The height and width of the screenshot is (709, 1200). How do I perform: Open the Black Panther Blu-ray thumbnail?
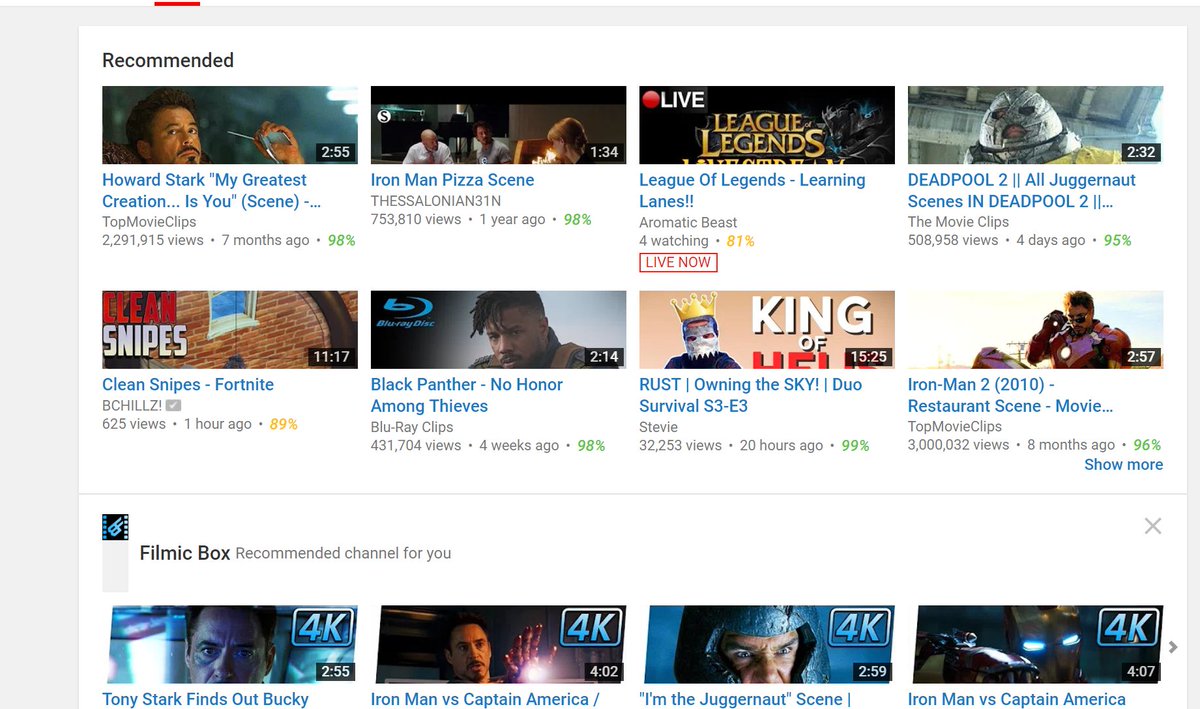click(x=498, y=330)
